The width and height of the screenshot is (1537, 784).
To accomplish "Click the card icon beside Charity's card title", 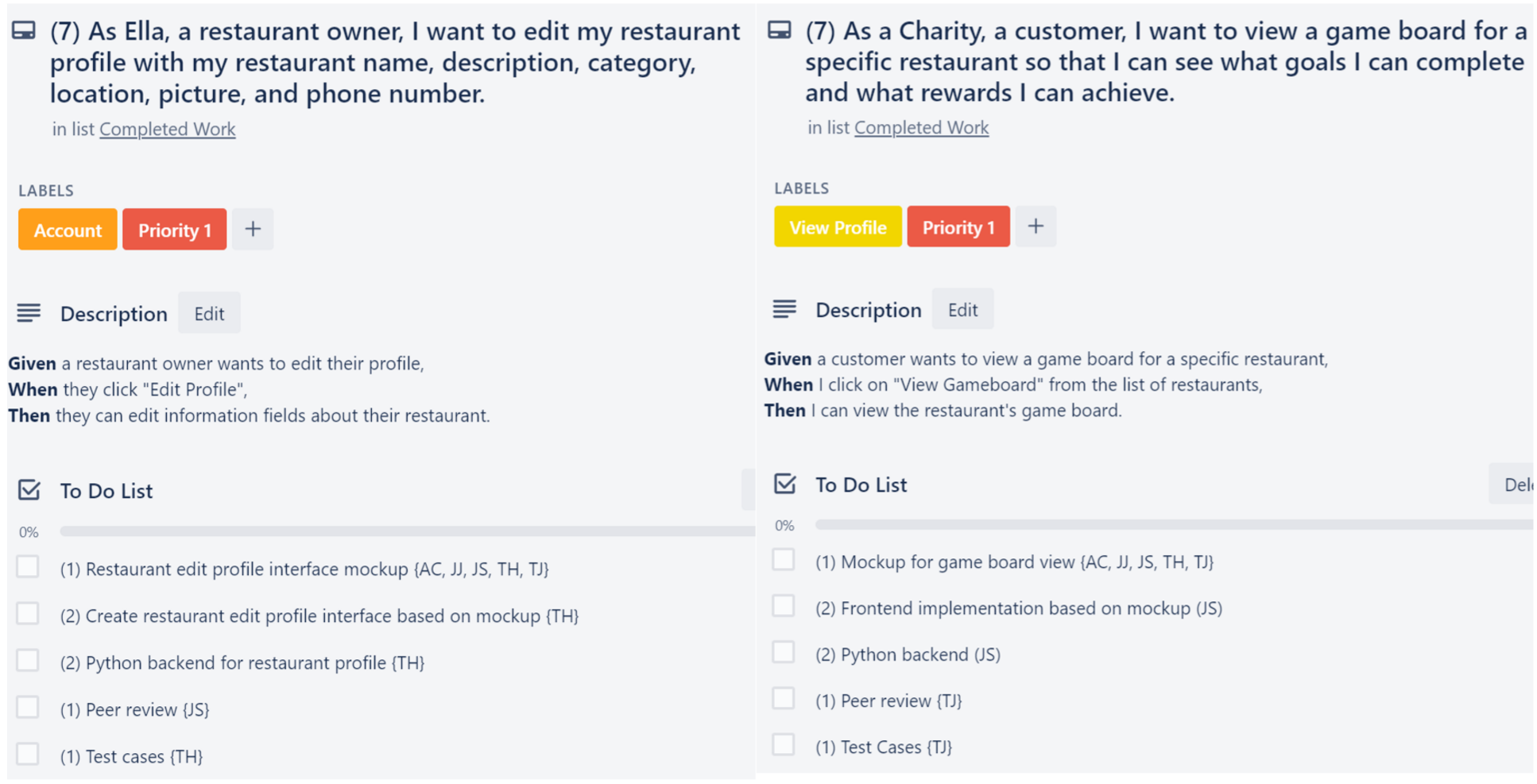I will click(x=780, y=30).
